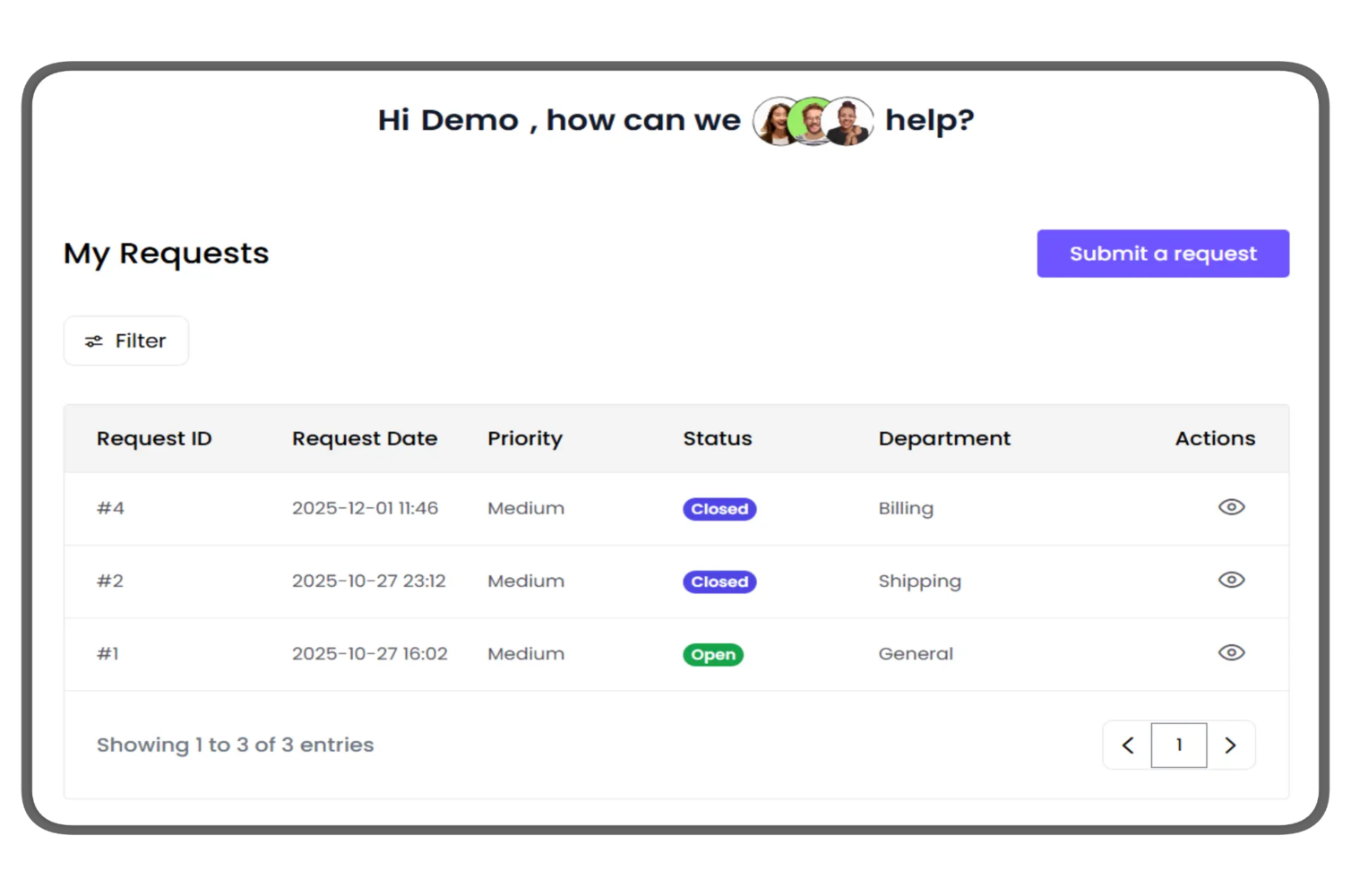
Task: Go to previous page arrow
Action: (1128, 745)
